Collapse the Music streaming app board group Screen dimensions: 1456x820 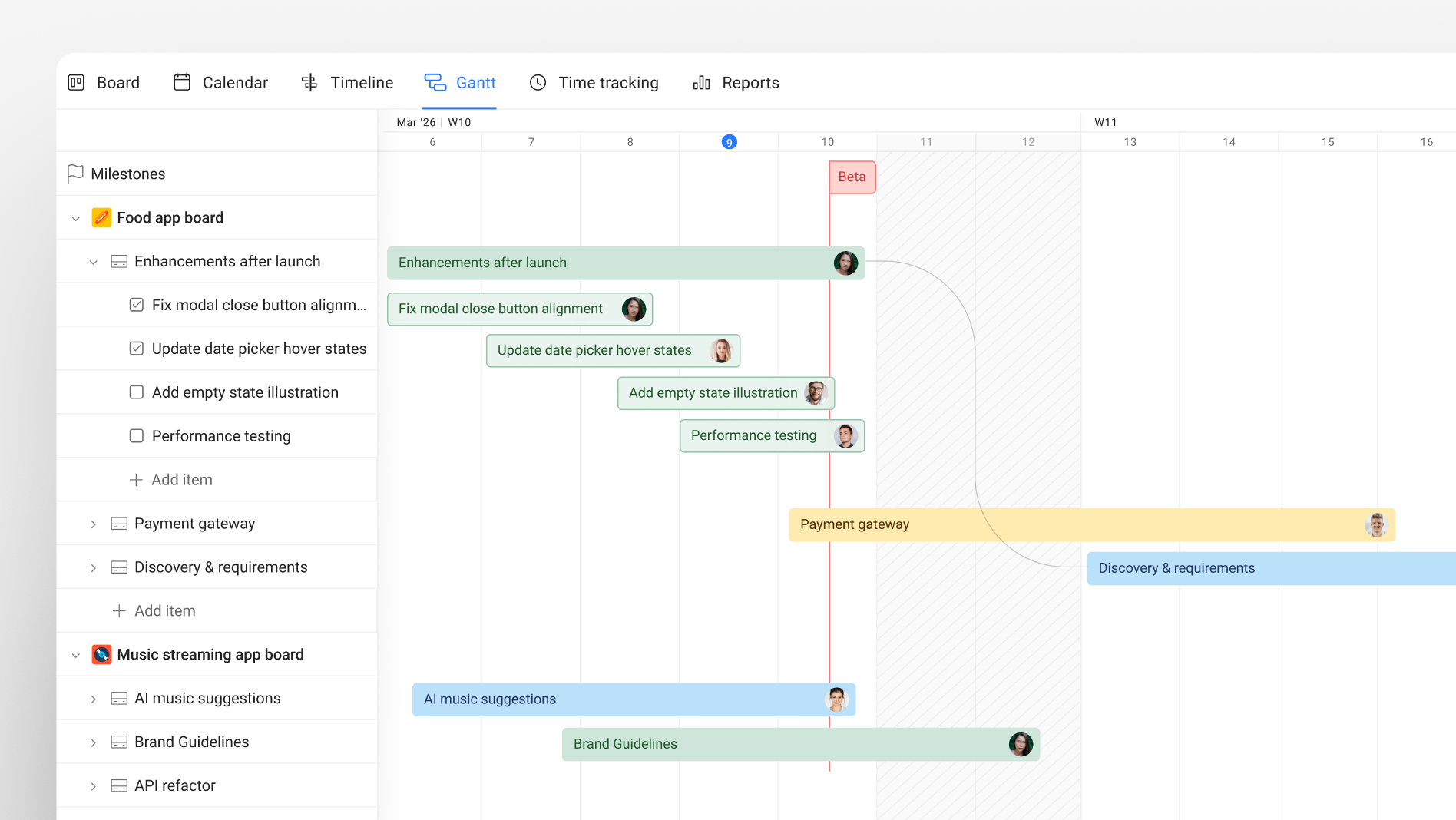[76, 656]
